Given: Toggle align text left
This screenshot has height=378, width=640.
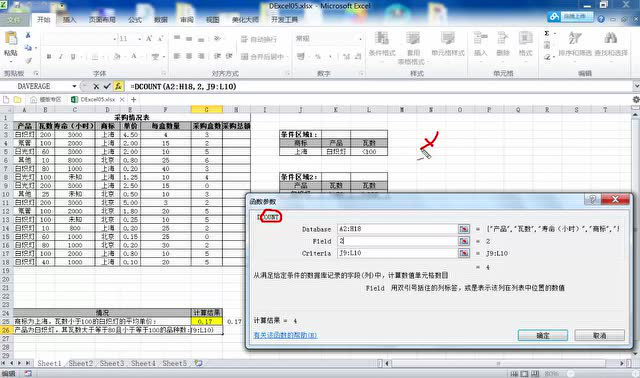Looking at the screenshot, I should click(x=177, y=56).
